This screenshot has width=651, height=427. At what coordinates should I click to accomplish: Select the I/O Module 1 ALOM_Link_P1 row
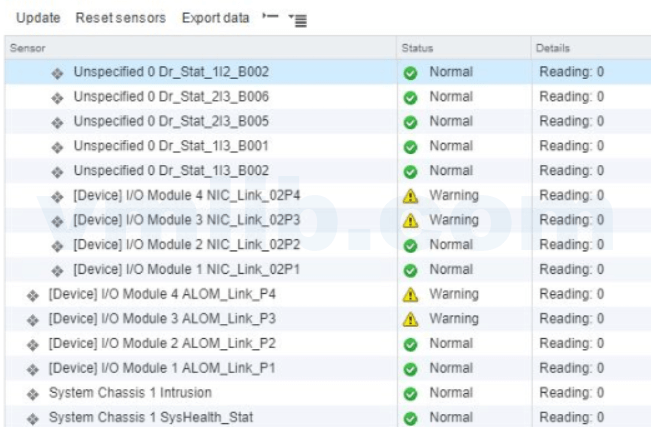tap(162, 368)
